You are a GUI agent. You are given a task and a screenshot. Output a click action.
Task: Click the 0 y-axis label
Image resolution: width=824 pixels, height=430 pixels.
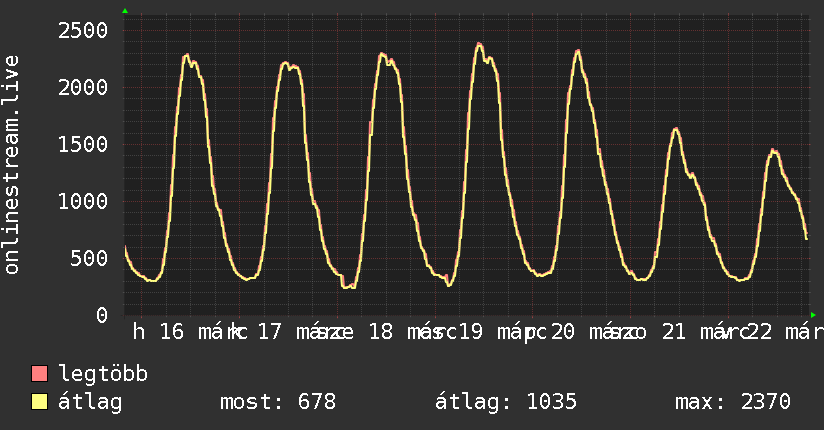(x=101, y=315)
